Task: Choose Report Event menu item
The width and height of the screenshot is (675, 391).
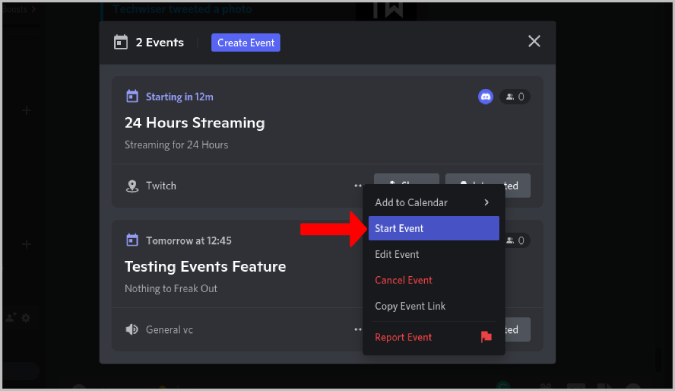Action: pos(433,337)
